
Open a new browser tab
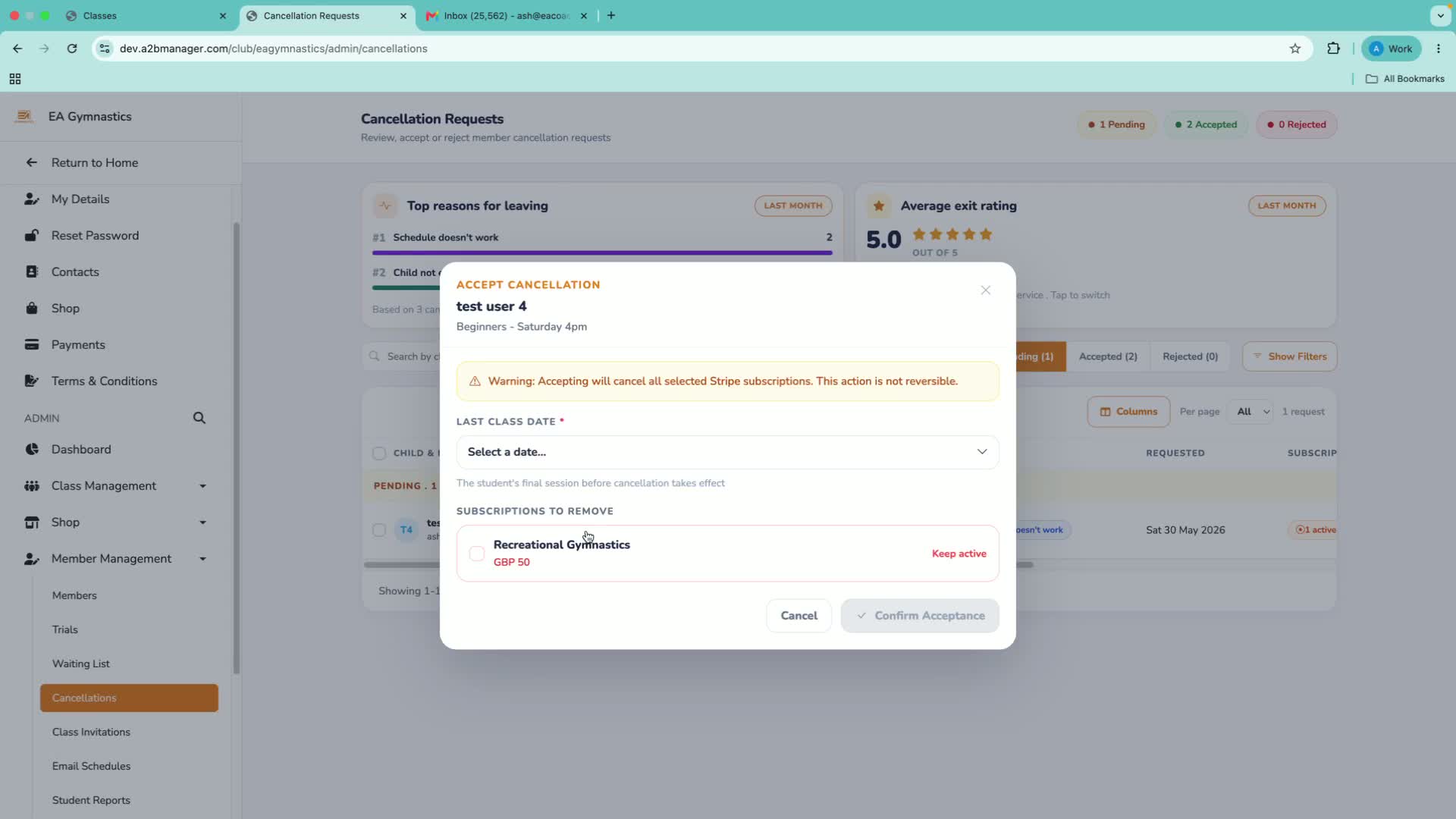coord(611,15)
